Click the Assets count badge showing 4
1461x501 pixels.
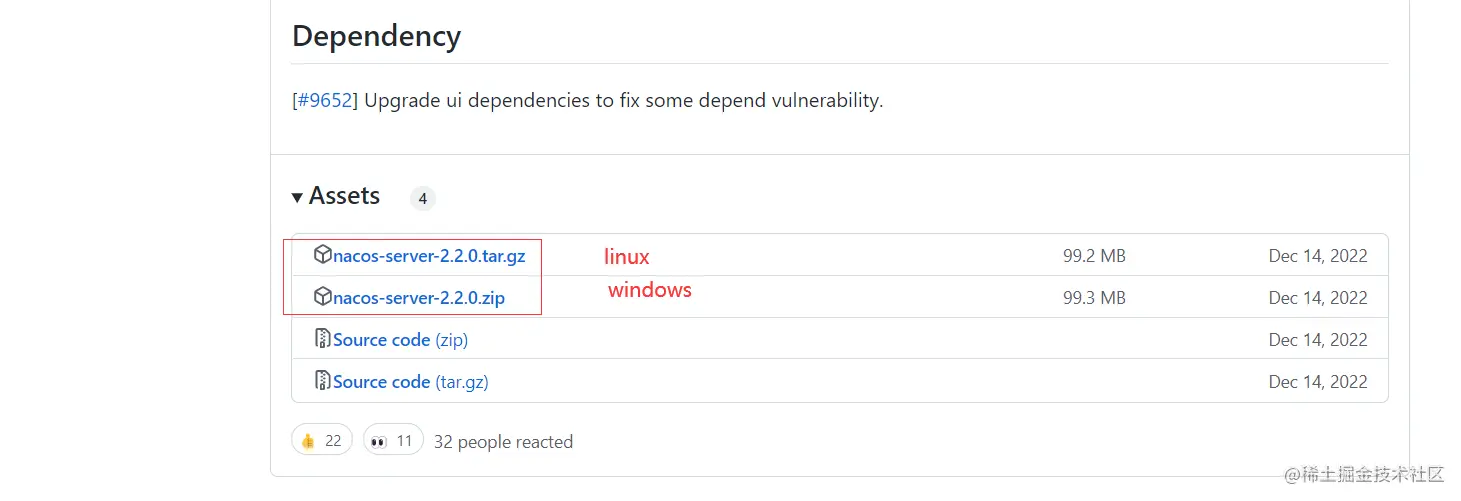point(423,199)
